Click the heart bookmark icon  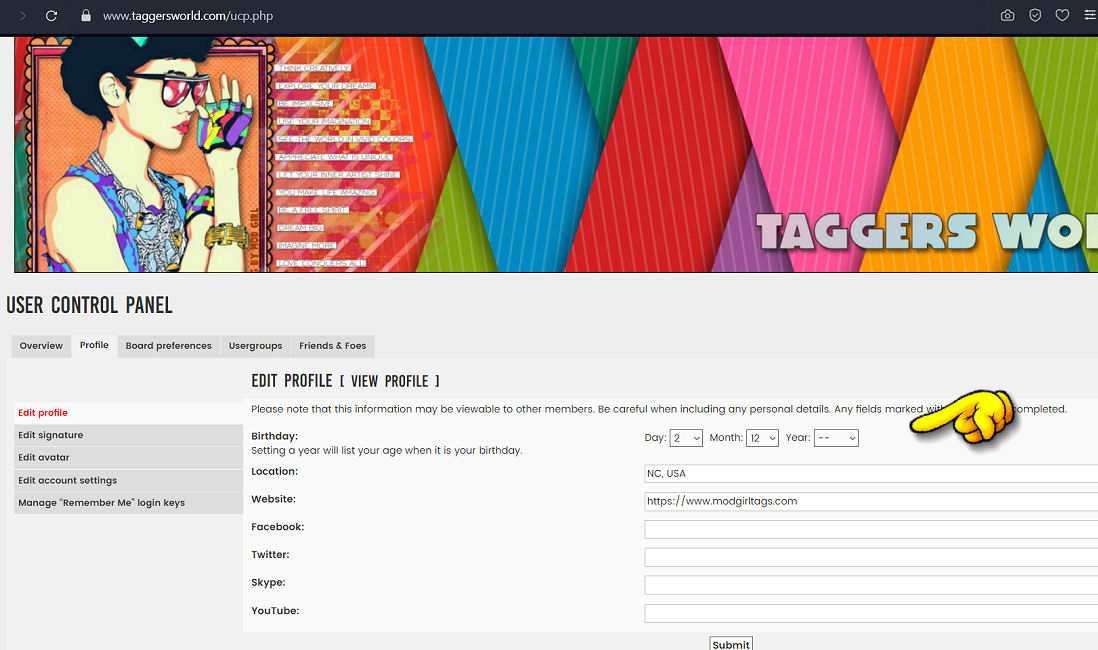point(1062,15)
